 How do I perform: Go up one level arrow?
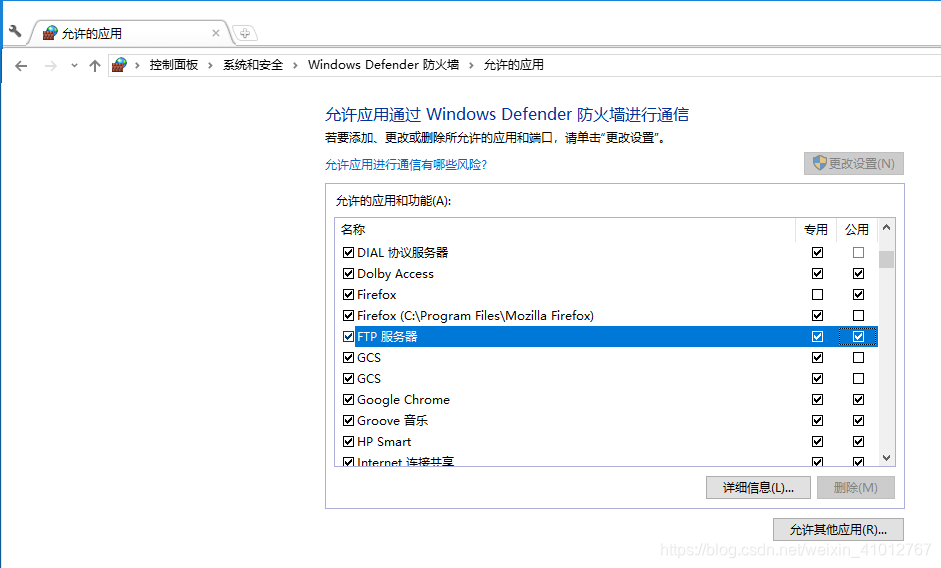pyautogui.click(x=95, y=65)
